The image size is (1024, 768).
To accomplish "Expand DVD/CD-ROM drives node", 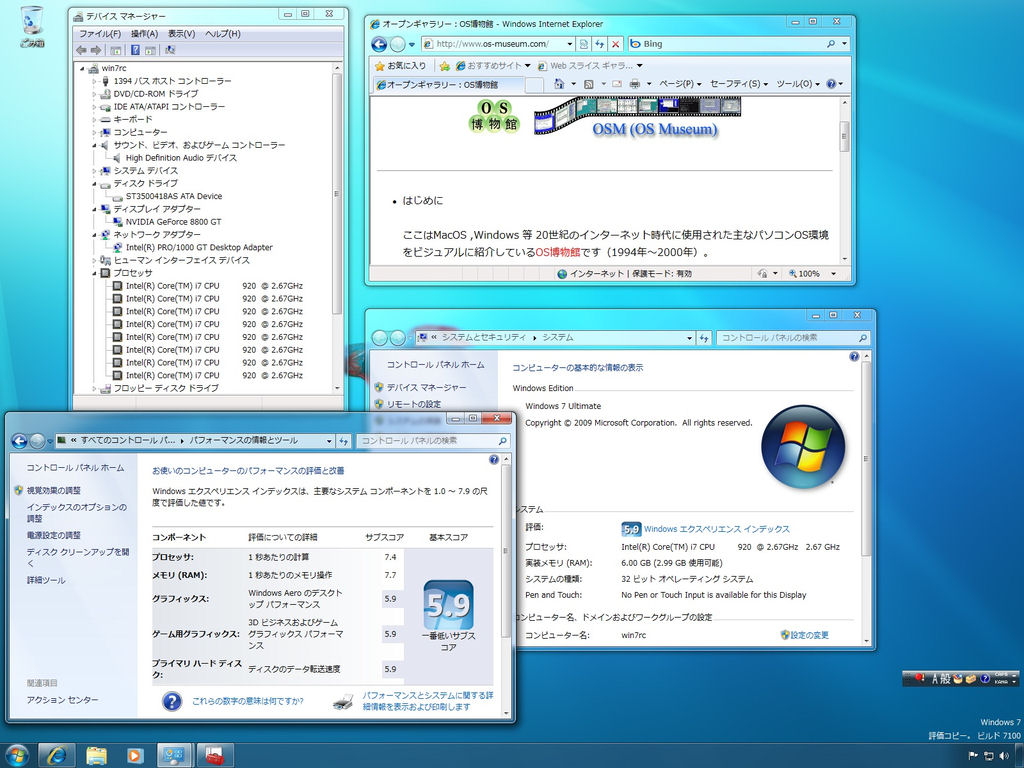I will pyautogui.click(x=95, y=94).
